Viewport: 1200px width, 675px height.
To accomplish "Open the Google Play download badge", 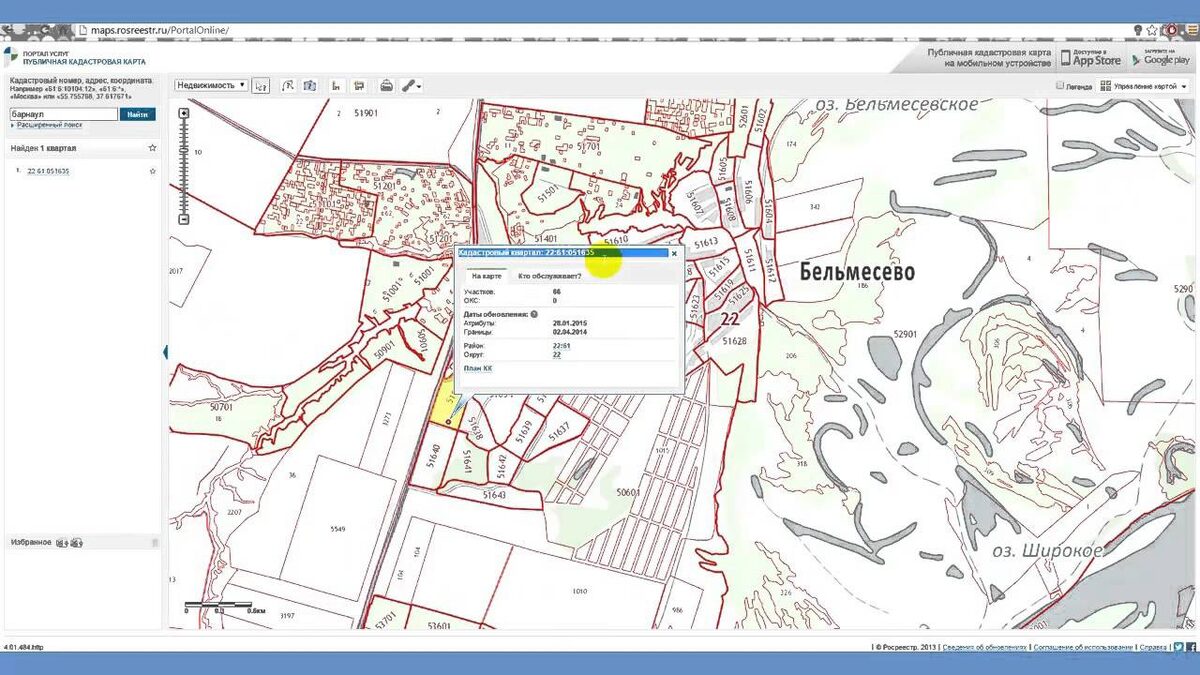I will tap(1161, 58).
